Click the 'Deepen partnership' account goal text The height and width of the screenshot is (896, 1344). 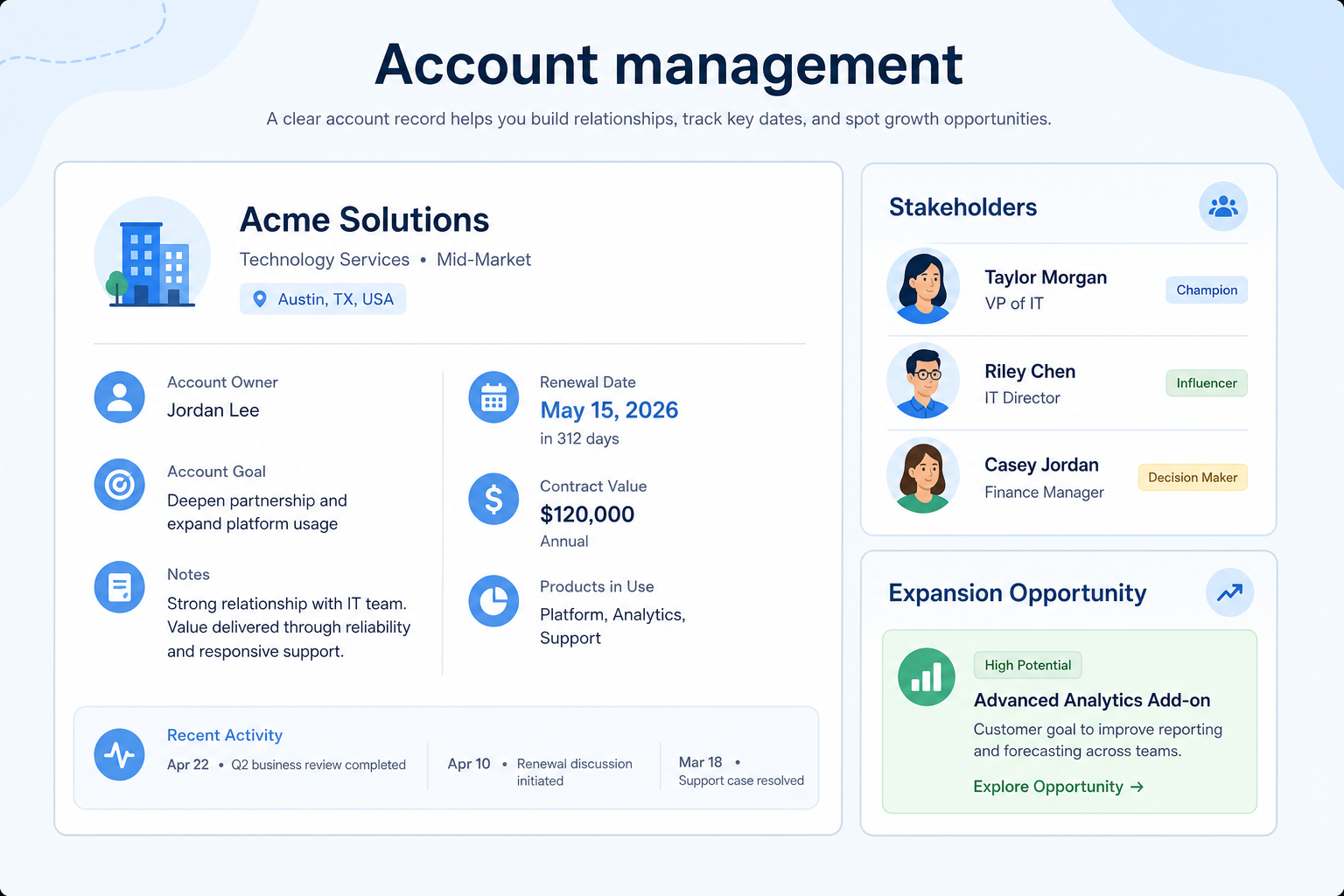coord(257,512)
